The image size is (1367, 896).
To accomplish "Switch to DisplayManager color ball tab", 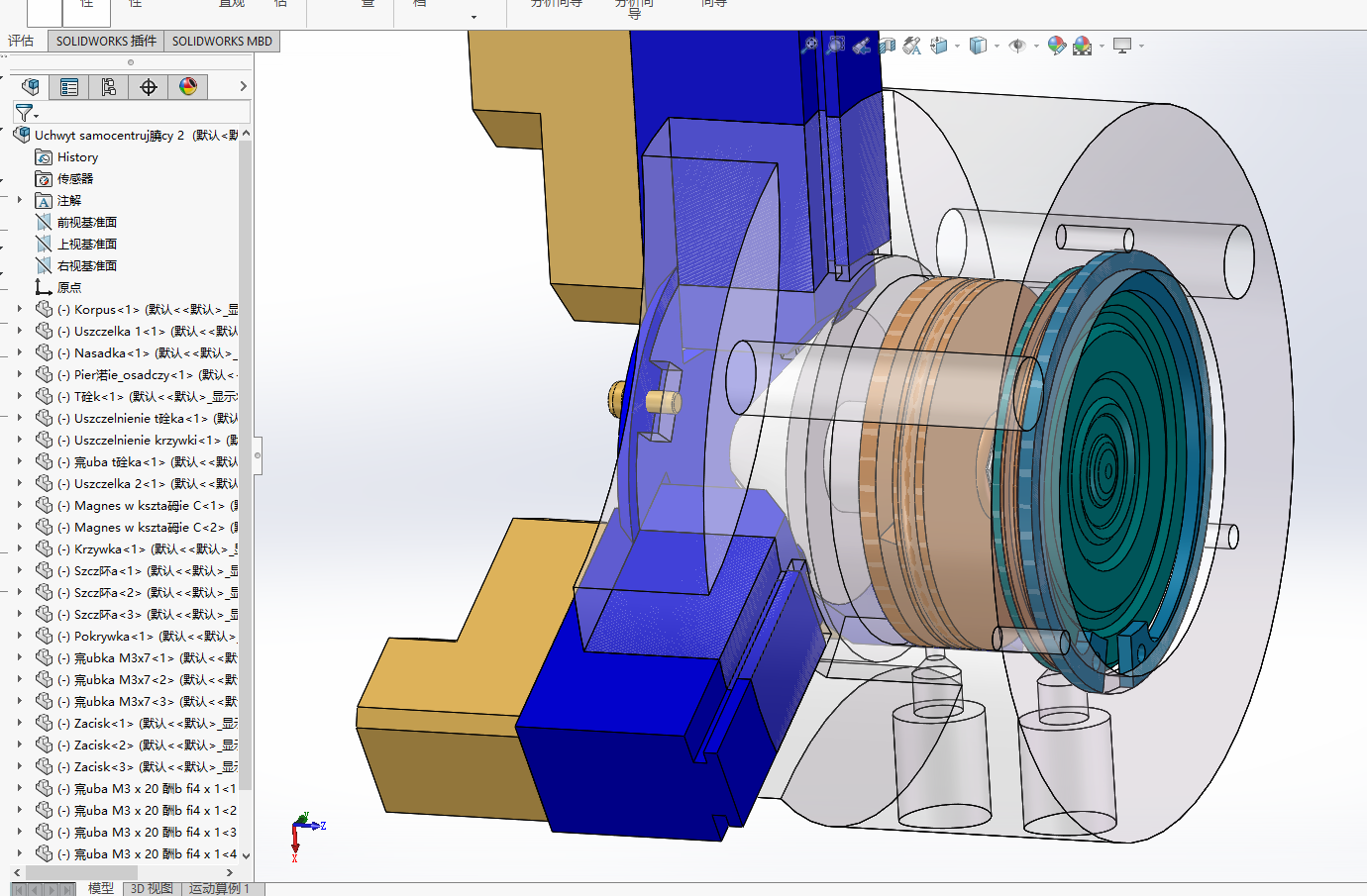I will click(x=187, y=87).
